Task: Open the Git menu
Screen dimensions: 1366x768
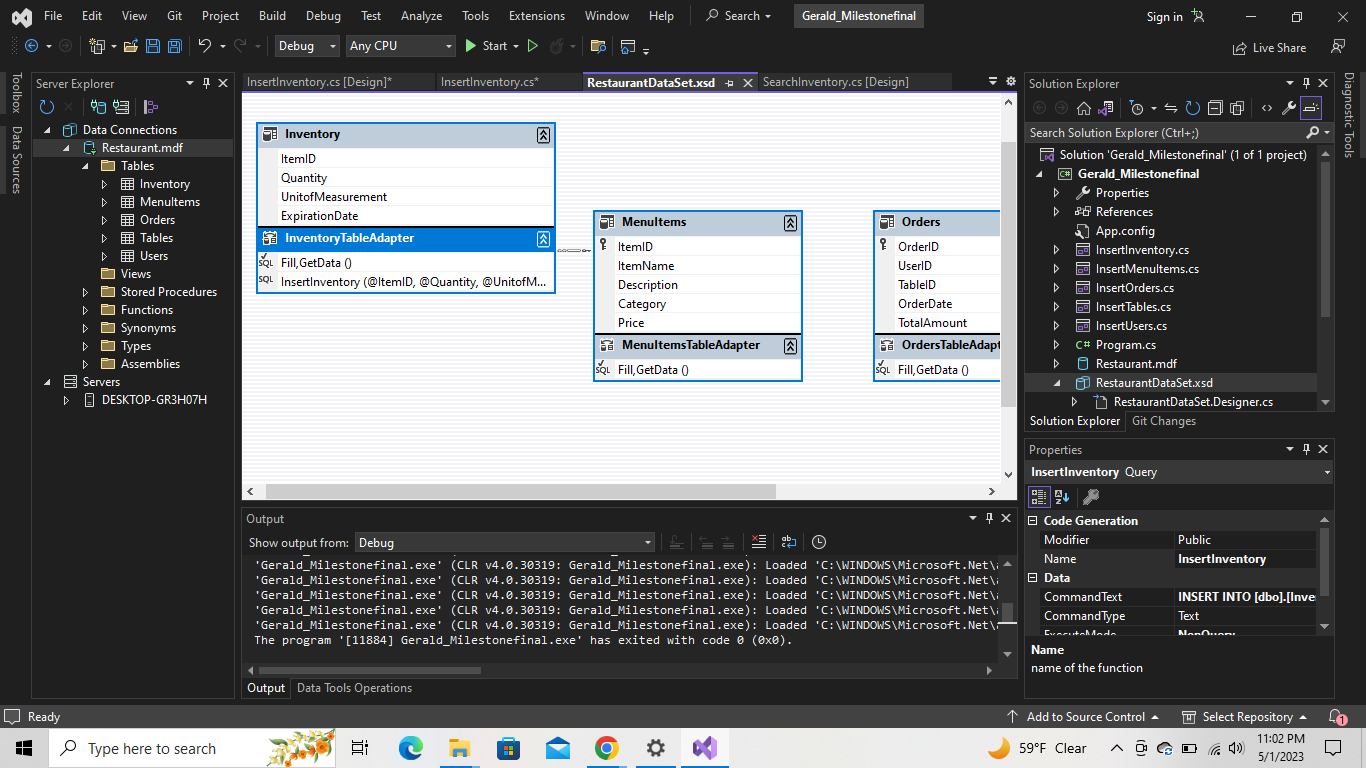Action: point(174,15)
